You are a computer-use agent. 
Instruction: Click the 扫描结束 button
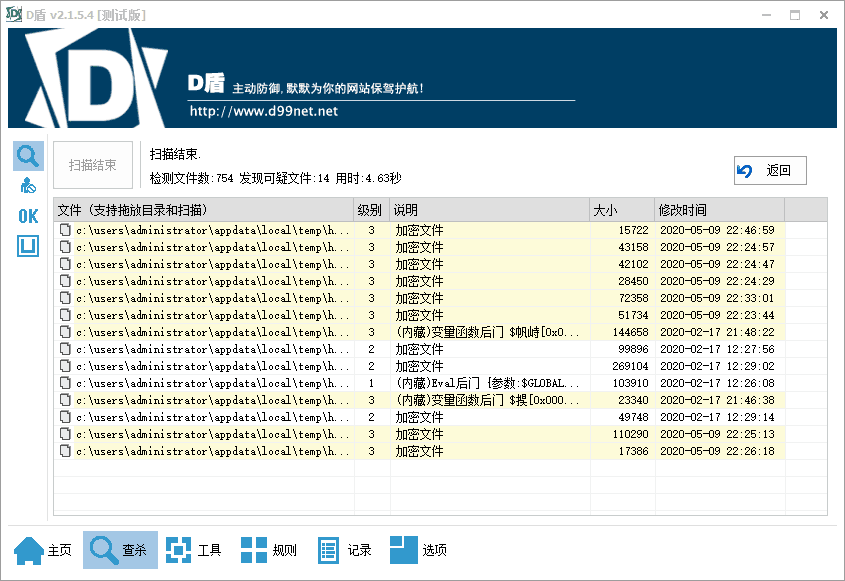(x=93, y=165)
